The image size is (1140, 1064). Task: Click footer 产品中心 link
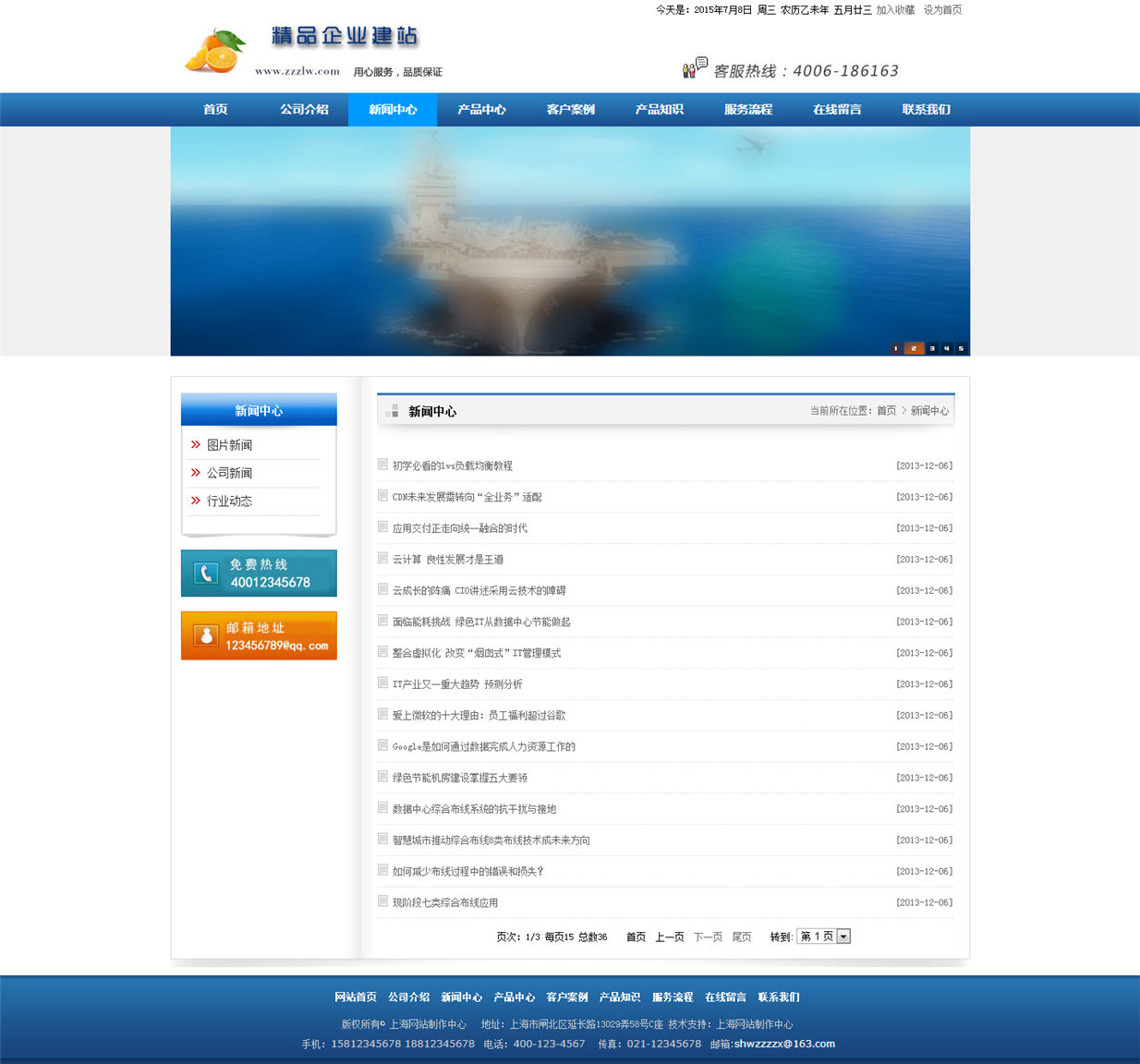pyautogui.click(x=514, y=997)
